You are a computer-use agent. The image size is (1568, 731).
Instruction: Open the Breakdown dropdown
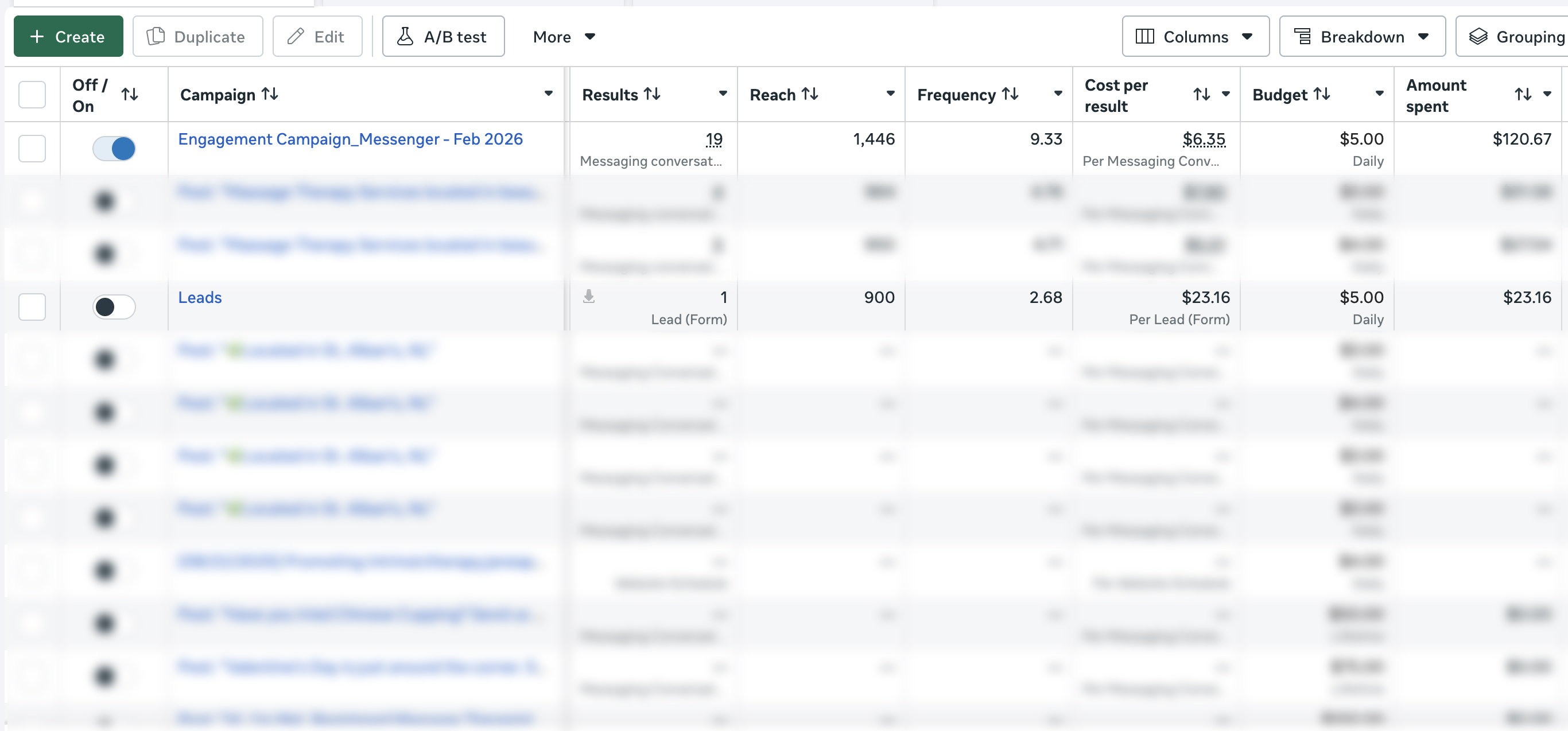1363,37
